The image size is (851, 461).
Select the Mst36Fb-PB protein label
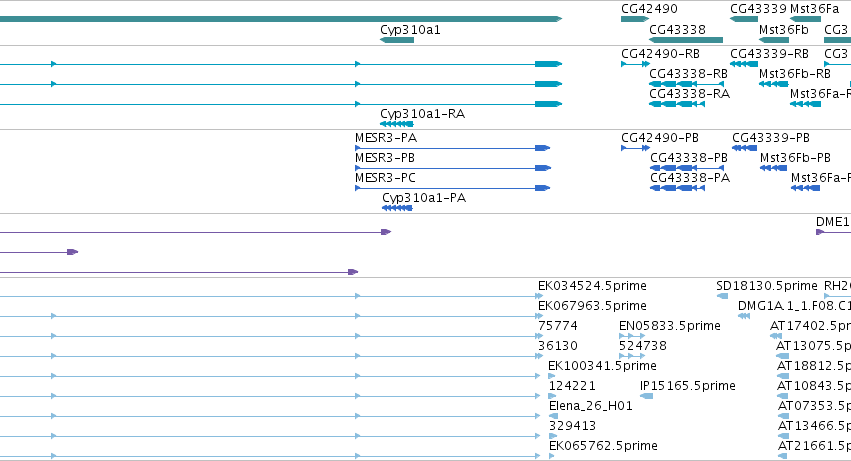click(x=795, y=158)
